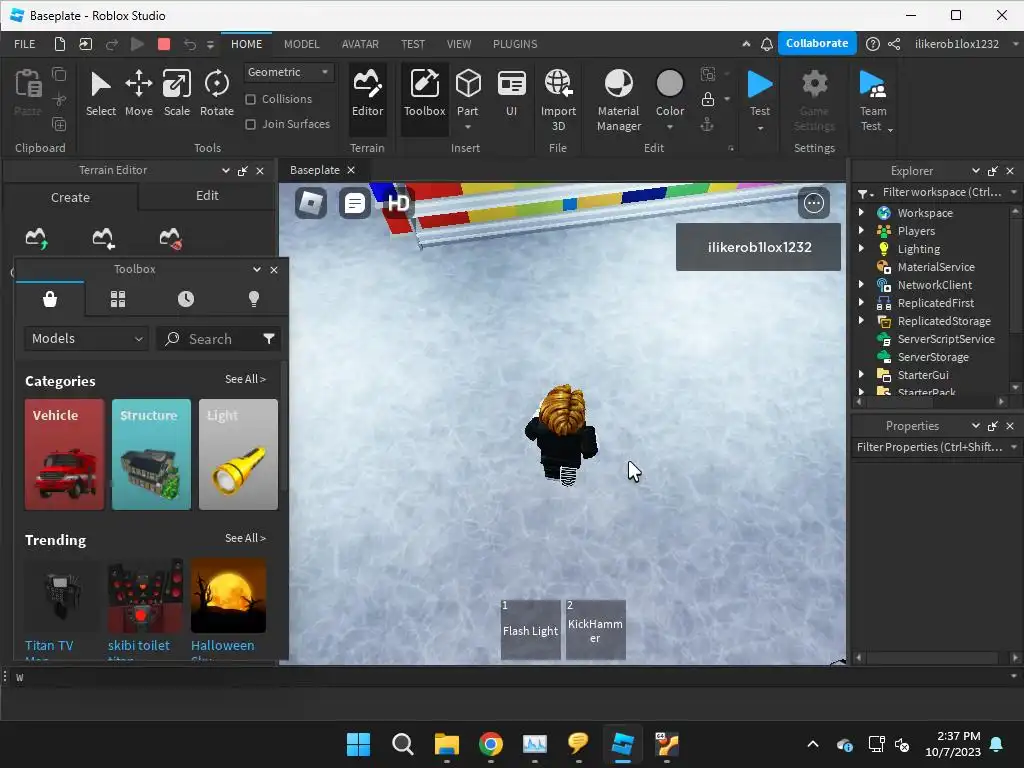Open Toolbox Recent clock tab
Screen dimensions: 1024x768
tap(186, 299)
